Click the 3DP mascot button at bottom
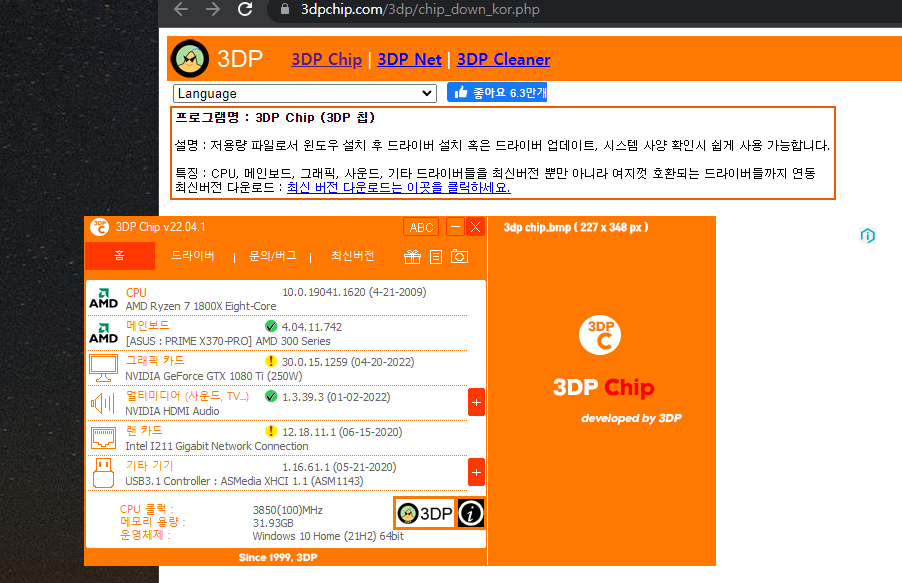 click(x=425, y=513)
